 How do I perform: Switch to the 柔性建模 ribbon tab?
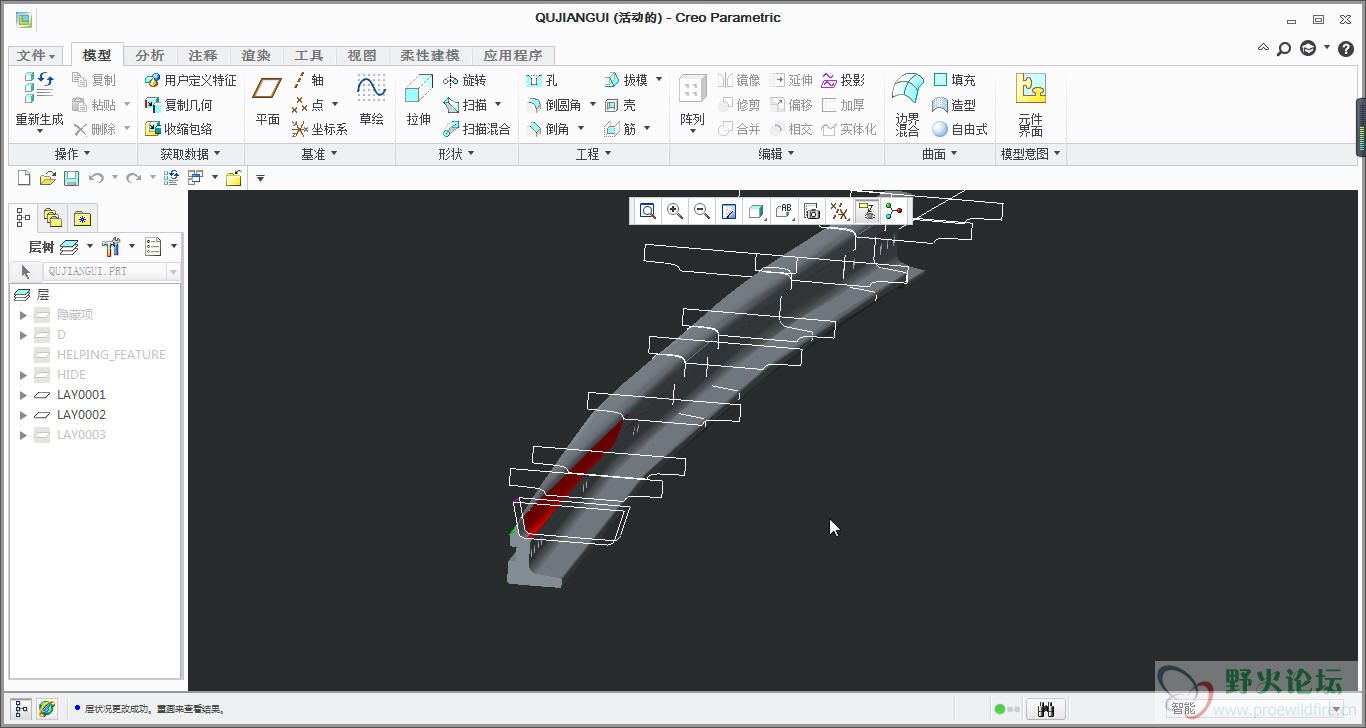[430, 56]
